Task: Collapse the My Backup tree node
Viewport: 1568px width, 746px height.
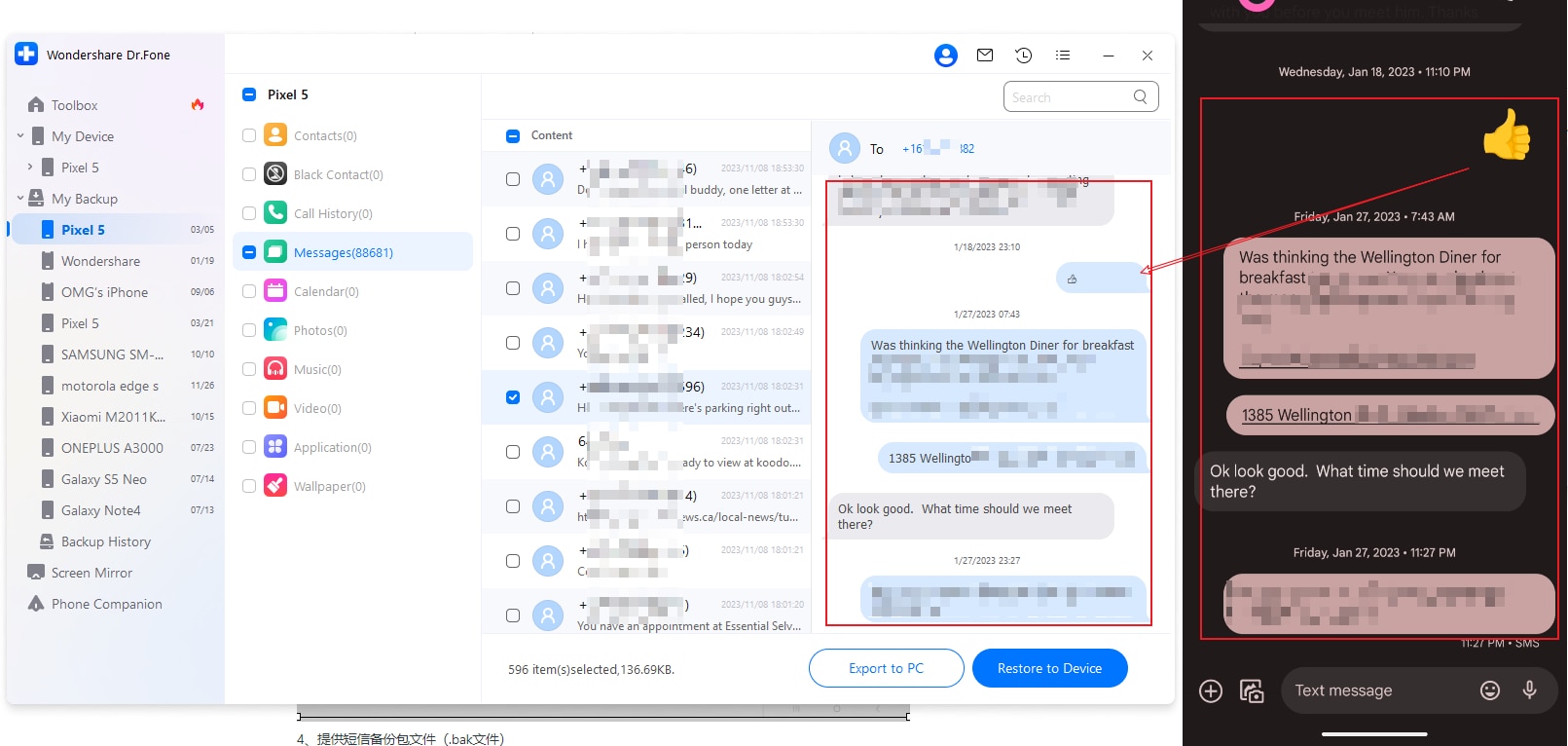Action: click(20, 198)
